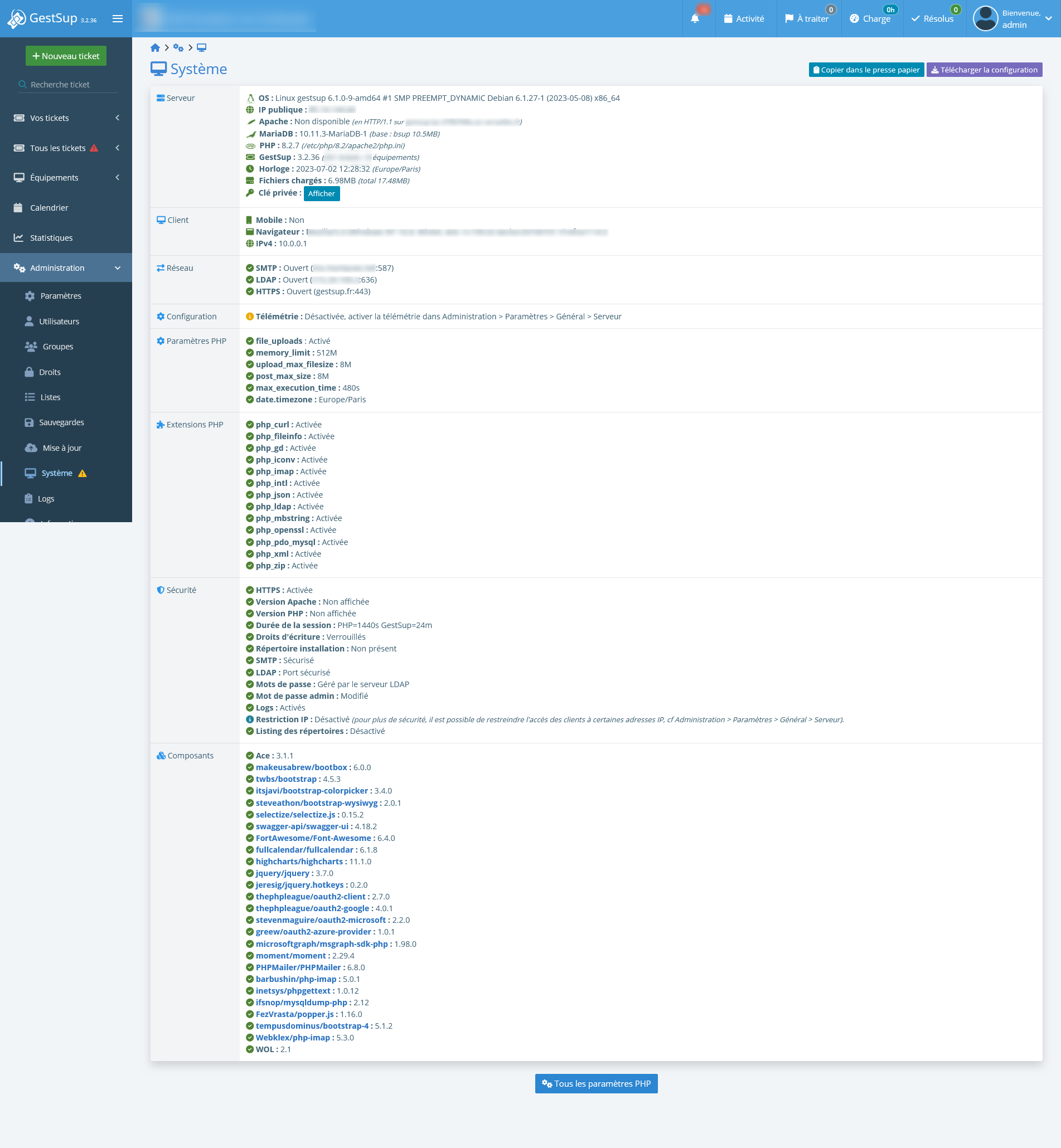This screenshot has width=1061, height=1148.
Task: Open the microsoftgraph/msgraph-sdk-php link
Action: coord(322,944)
